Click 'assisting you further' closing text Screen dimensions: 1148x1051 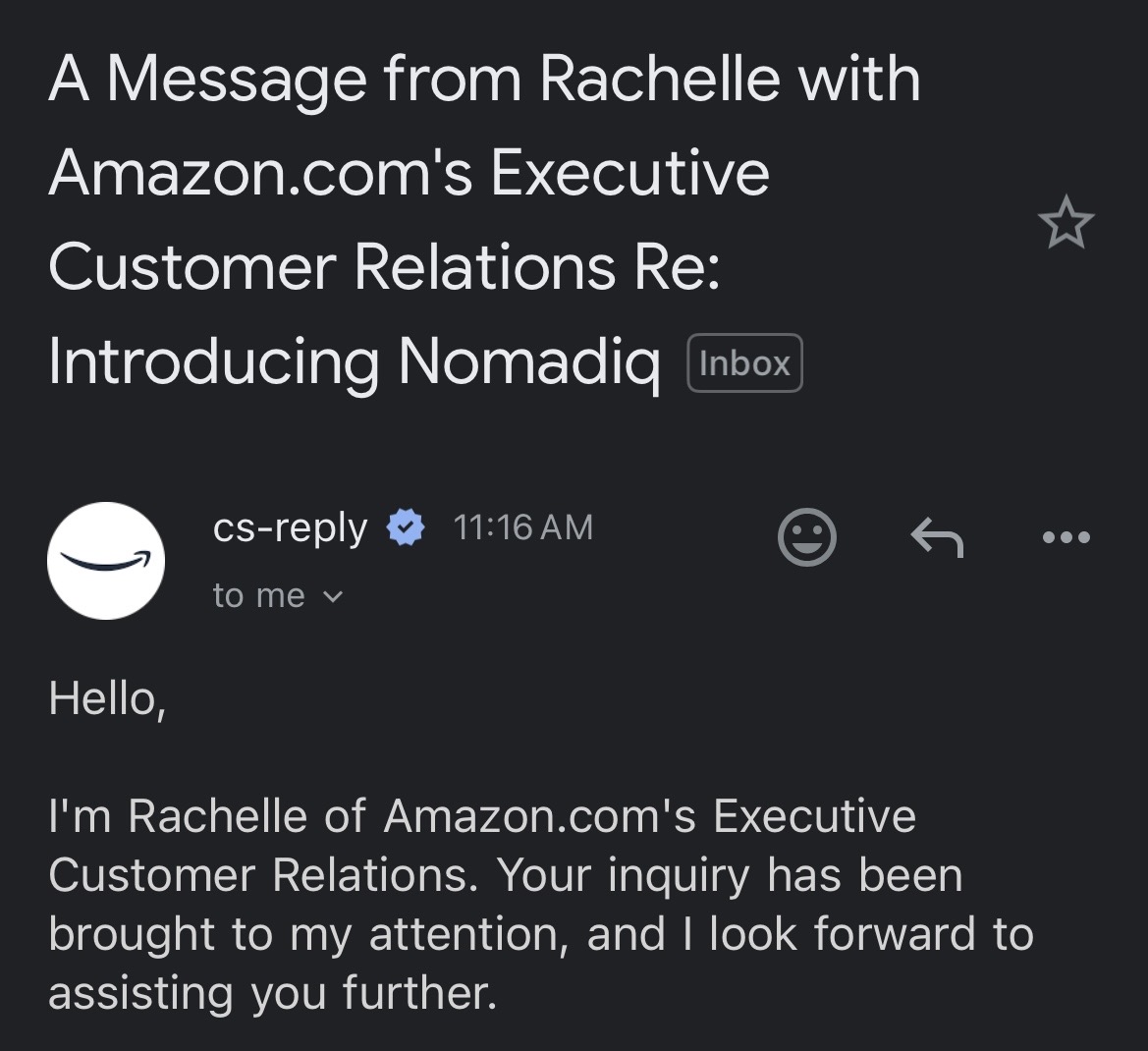click(x=272, y=993)
